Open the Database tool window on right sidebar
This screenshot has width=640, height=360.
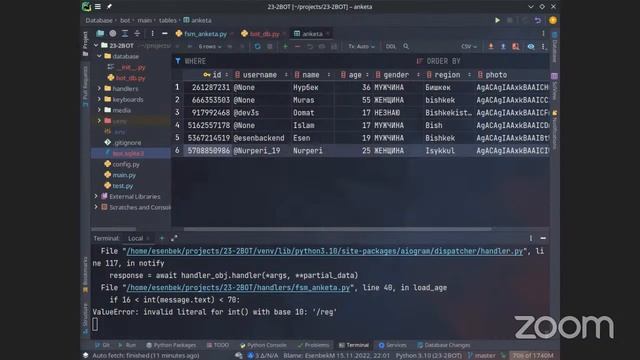point(554,47)
